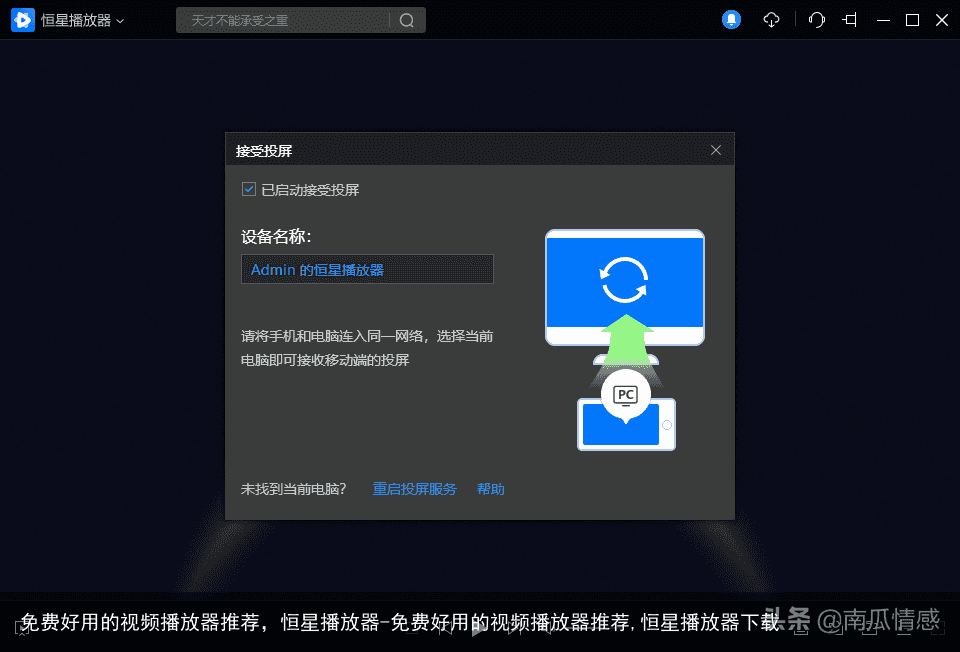Click the magnifier icon in the search box
This screenshot has height=652, width=960.
click(x=406, y=19)
